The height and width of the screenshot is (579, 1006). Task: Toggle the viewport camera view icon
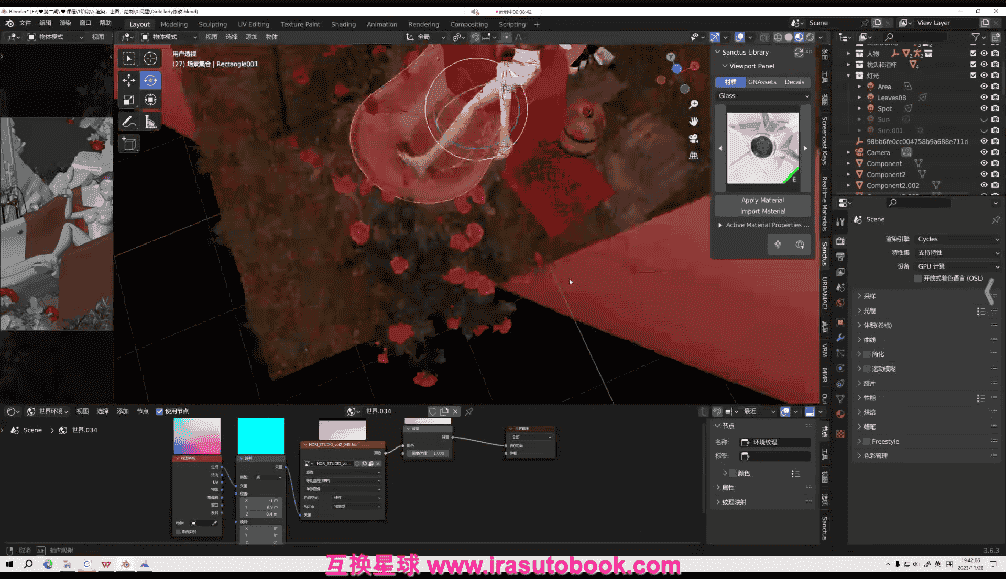[x=694, y=139]
